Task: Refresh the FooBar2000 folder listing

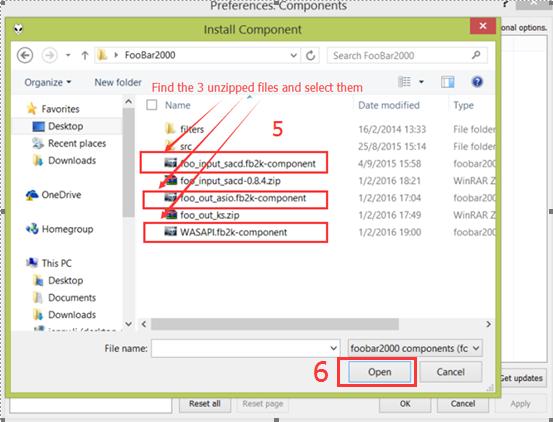Action: [x=310, y=55]
